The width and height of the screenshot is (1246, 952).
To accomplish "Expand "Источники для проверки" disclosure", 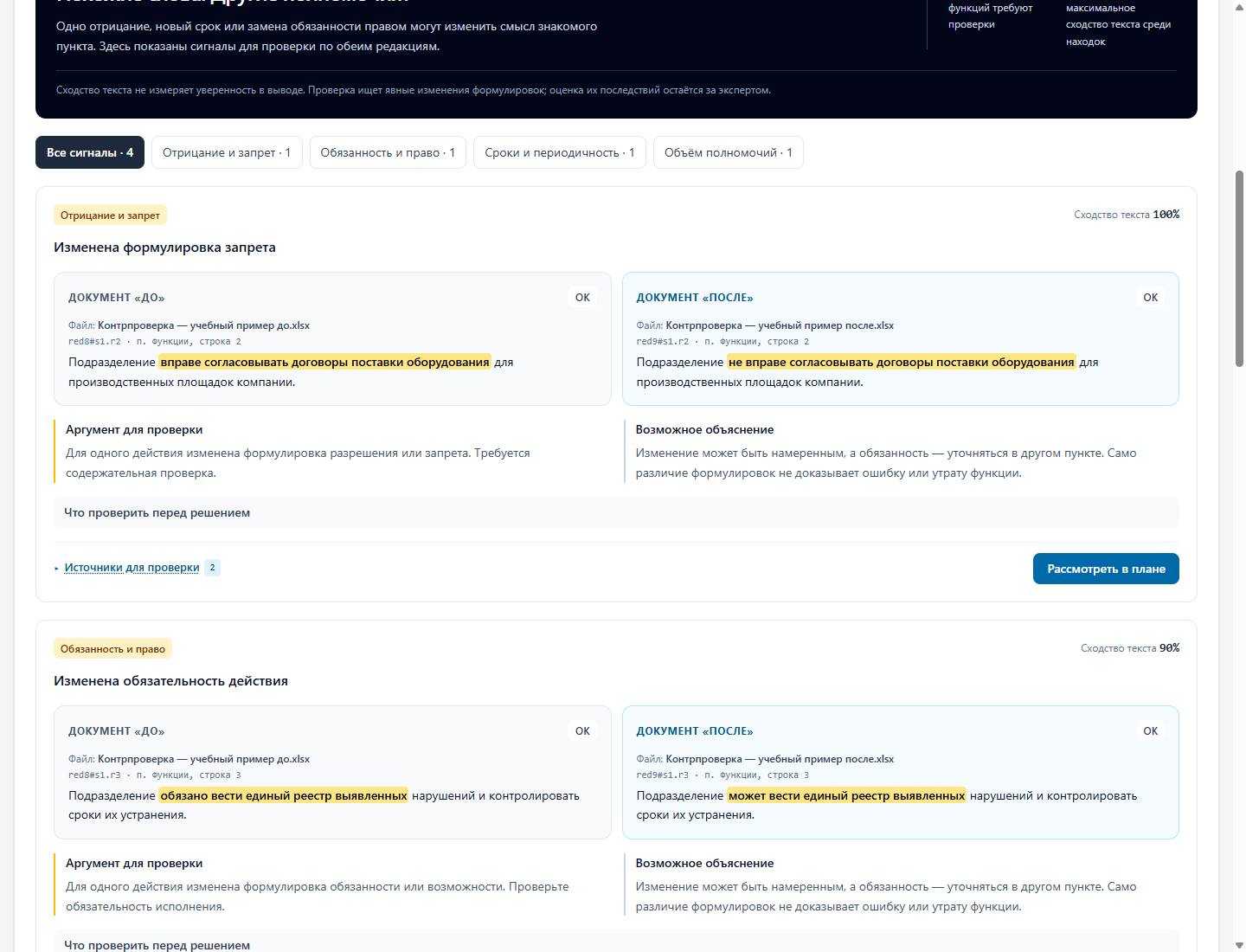I will [132, 568].
